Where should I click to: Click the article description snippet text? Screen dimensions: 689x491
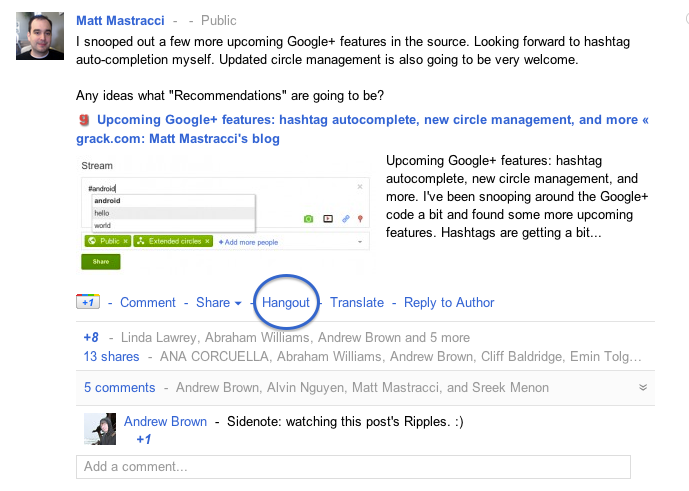coord(517,196)
